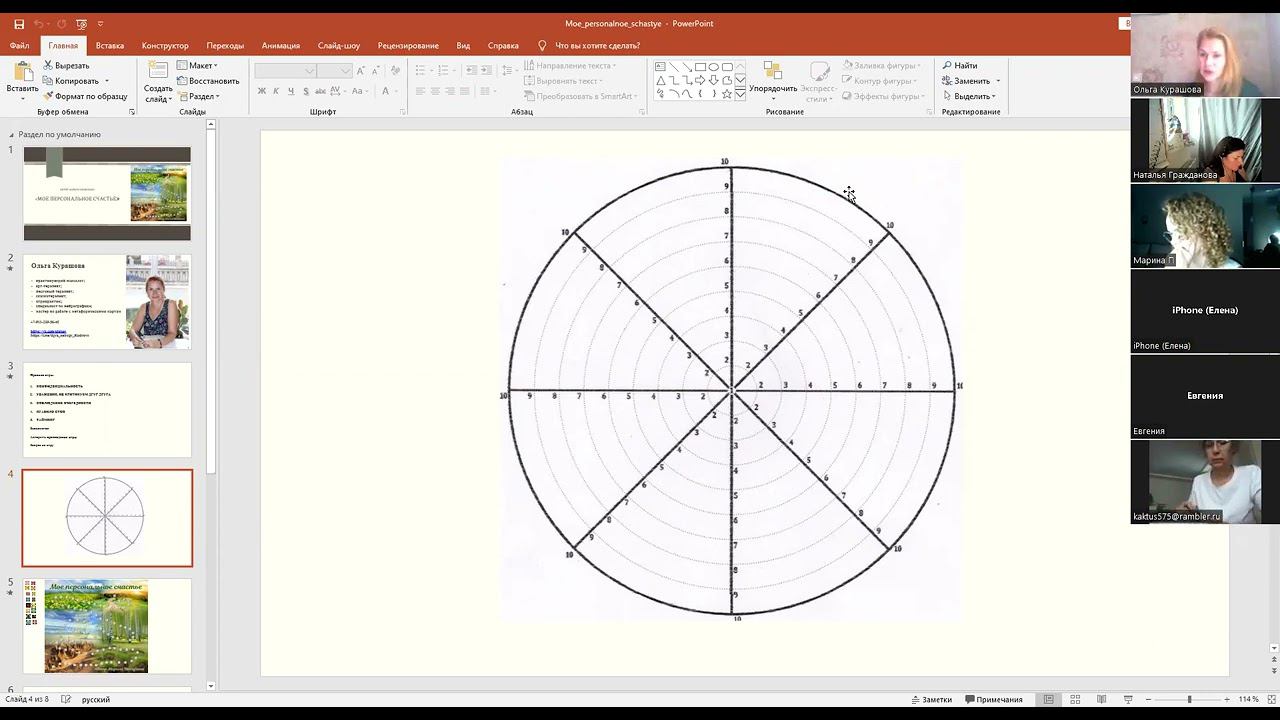Click Преобразовать в SmartArt
The height and width of the screenshot is (720, 1280).
pos(580,96)
